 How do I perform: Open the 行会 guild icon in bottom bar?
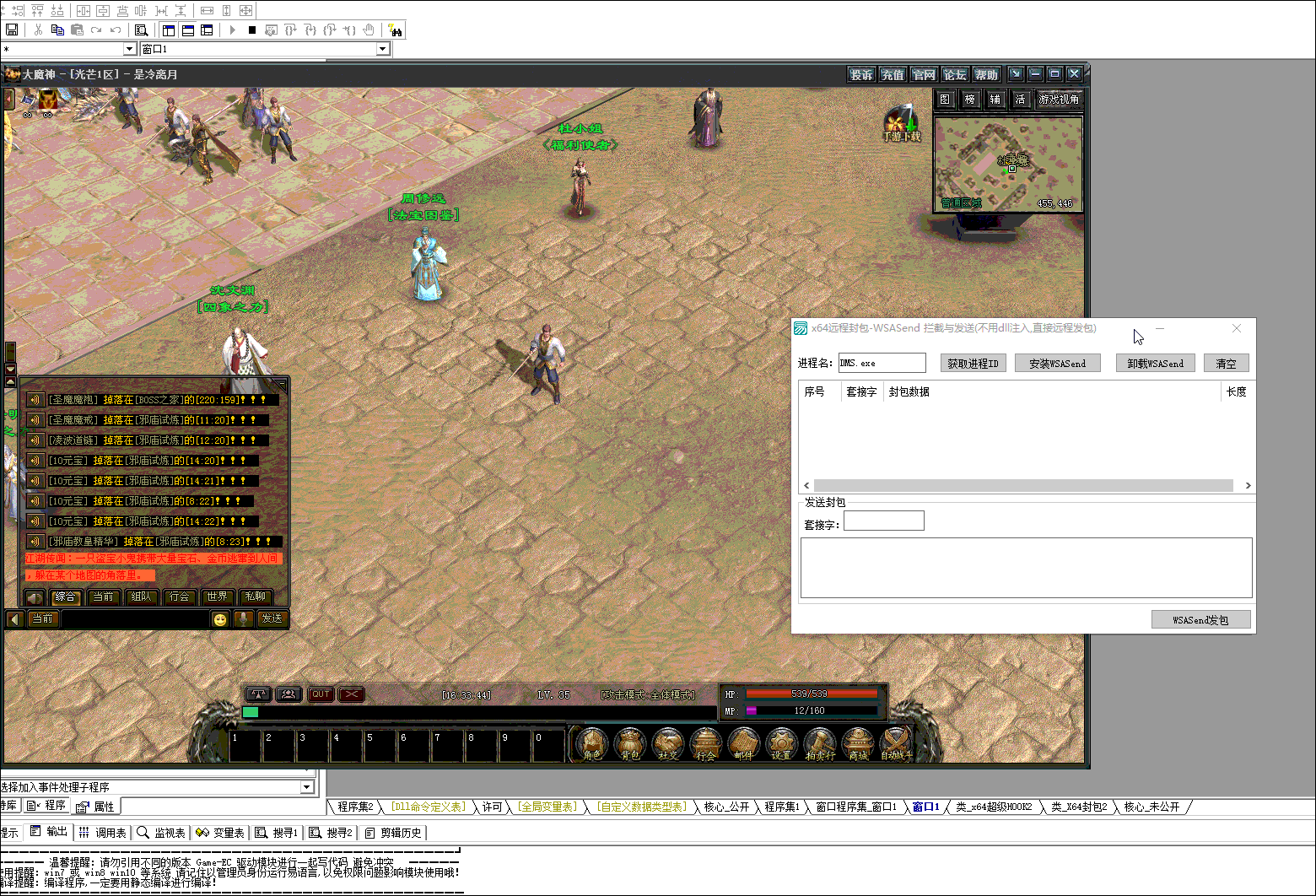pos(706,742)
